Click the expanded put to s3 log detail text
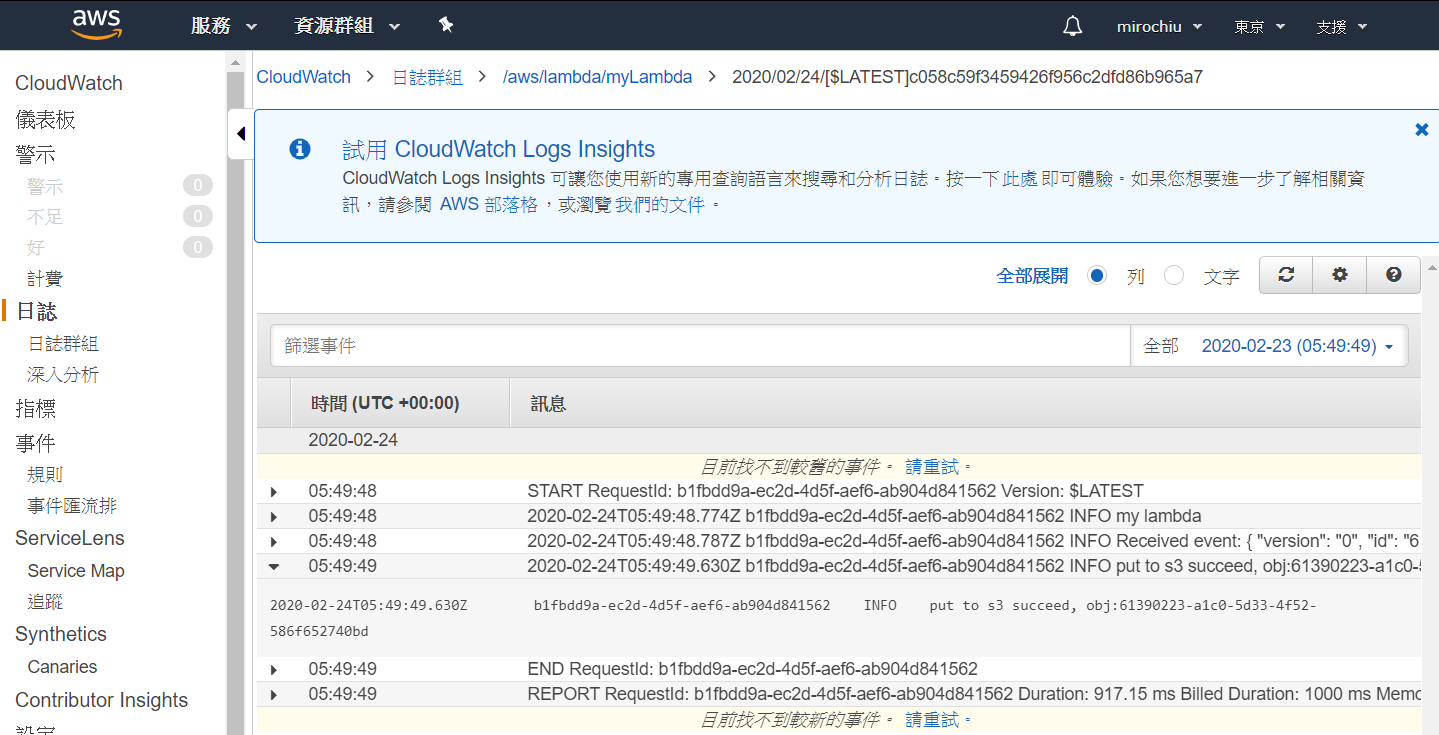 click(x=793, y=618)
